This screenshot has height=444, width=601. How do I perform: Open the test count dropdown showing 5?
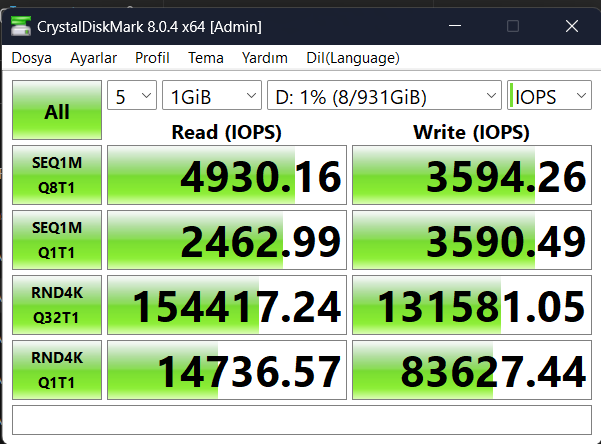coord(132,95)
